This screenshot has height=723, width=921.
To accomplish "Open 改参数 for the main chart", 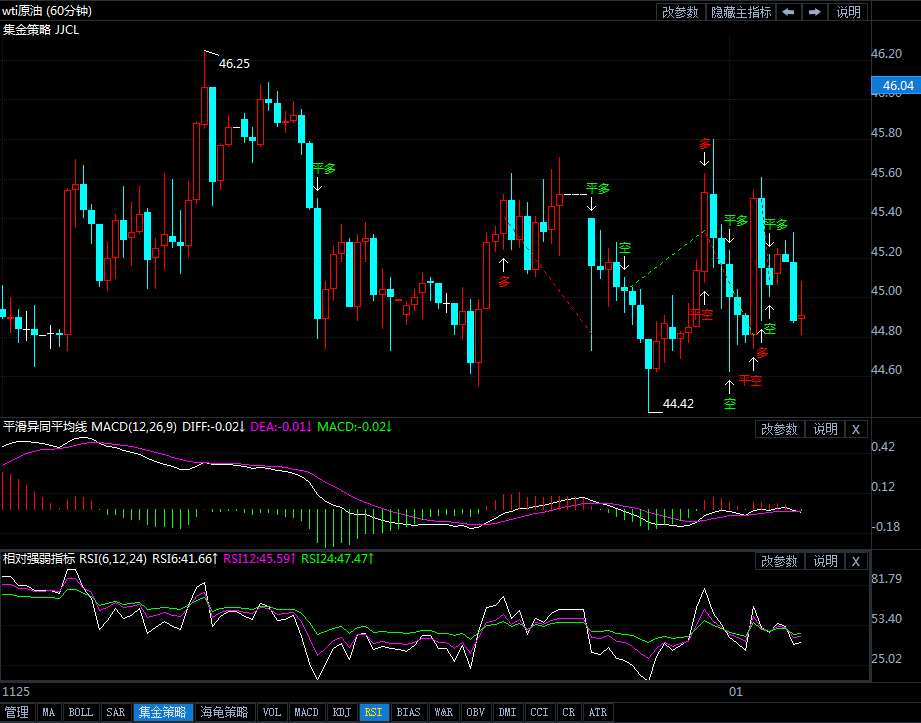I will tap(680, 12).
